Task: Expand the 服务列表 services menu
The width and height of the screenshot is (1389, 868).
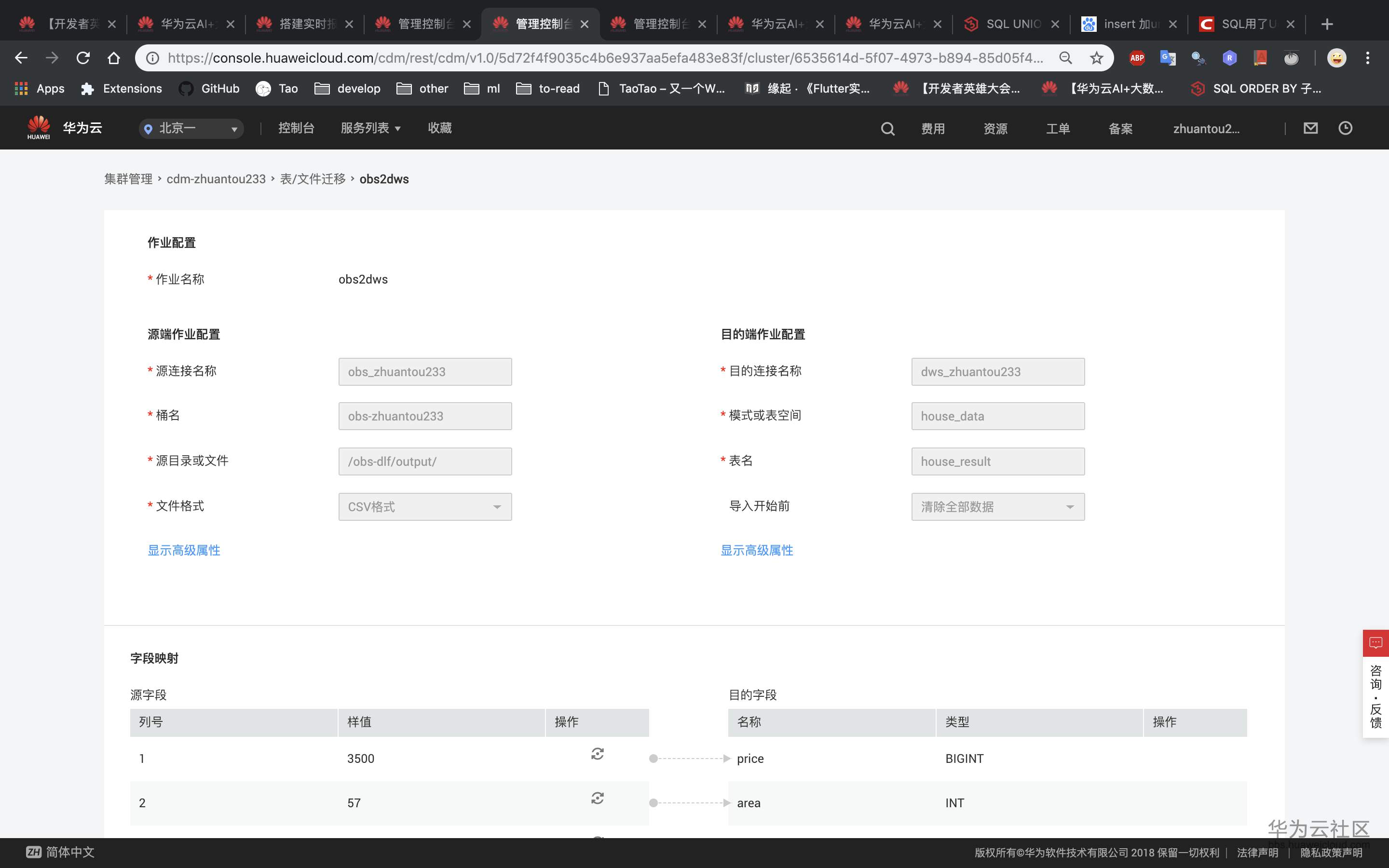Action: click(x=370, y=128)
